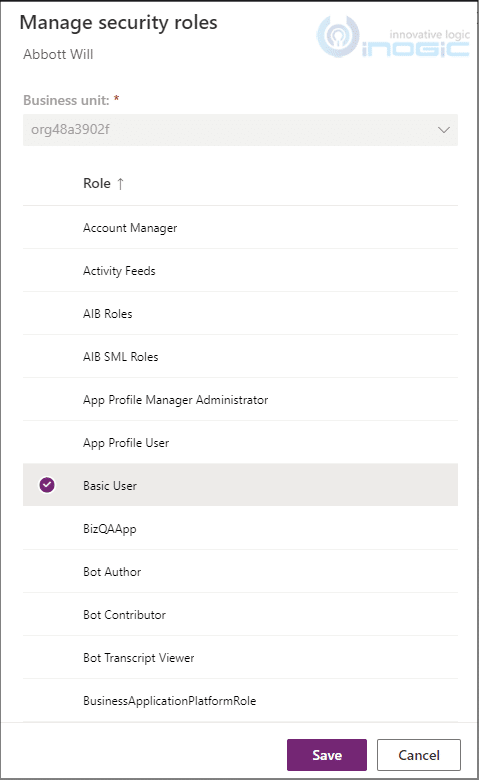Expand the Business unit dropdown chevron
This screenshot has height=780, width=479.
(x=443, y=130)
